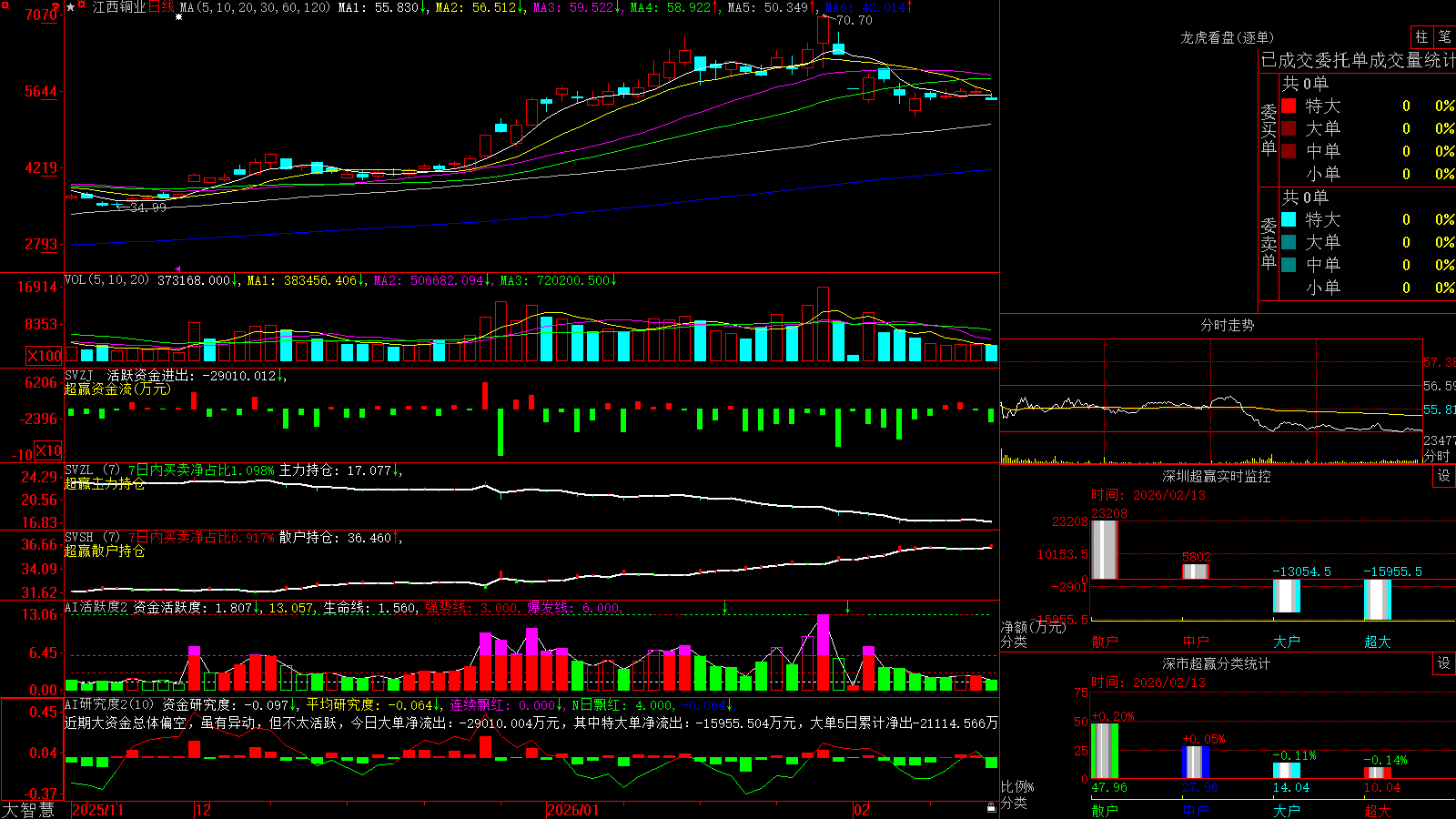Click the teal 大单 sell order swatch
This screenshot has height=819, width=1456.
(1289, 242)
